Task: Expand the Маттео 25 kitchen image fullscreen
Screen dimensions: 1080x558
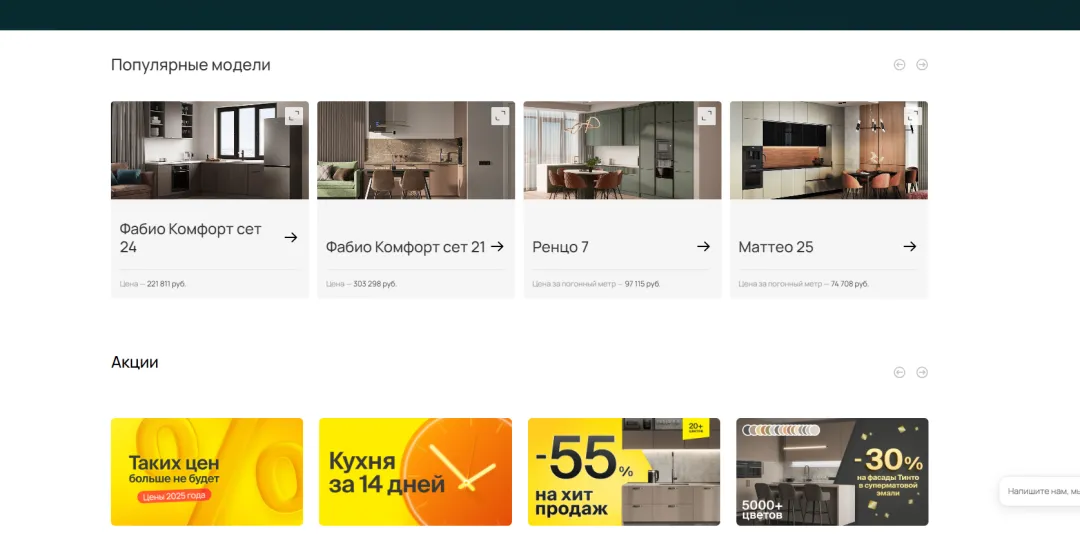Action: click(913, 116)
